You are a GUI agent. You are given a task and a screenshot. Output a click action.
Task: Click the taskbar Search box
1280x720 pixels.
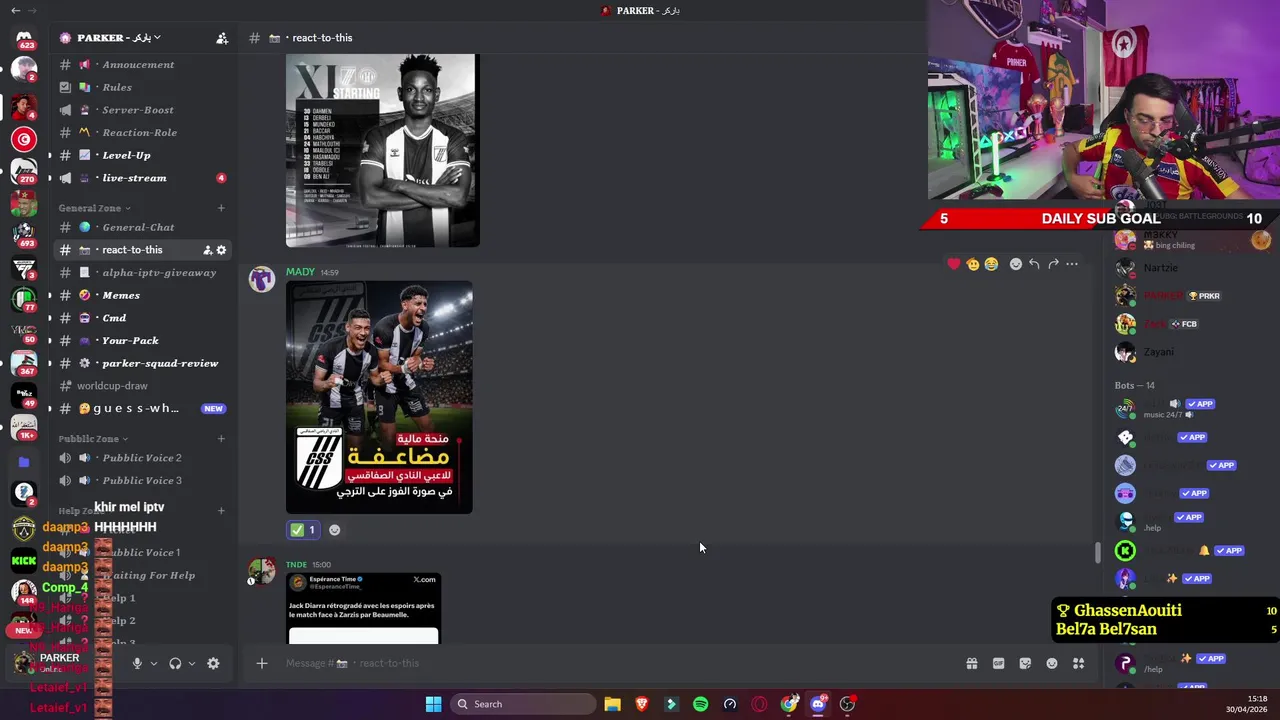[522, 704]
